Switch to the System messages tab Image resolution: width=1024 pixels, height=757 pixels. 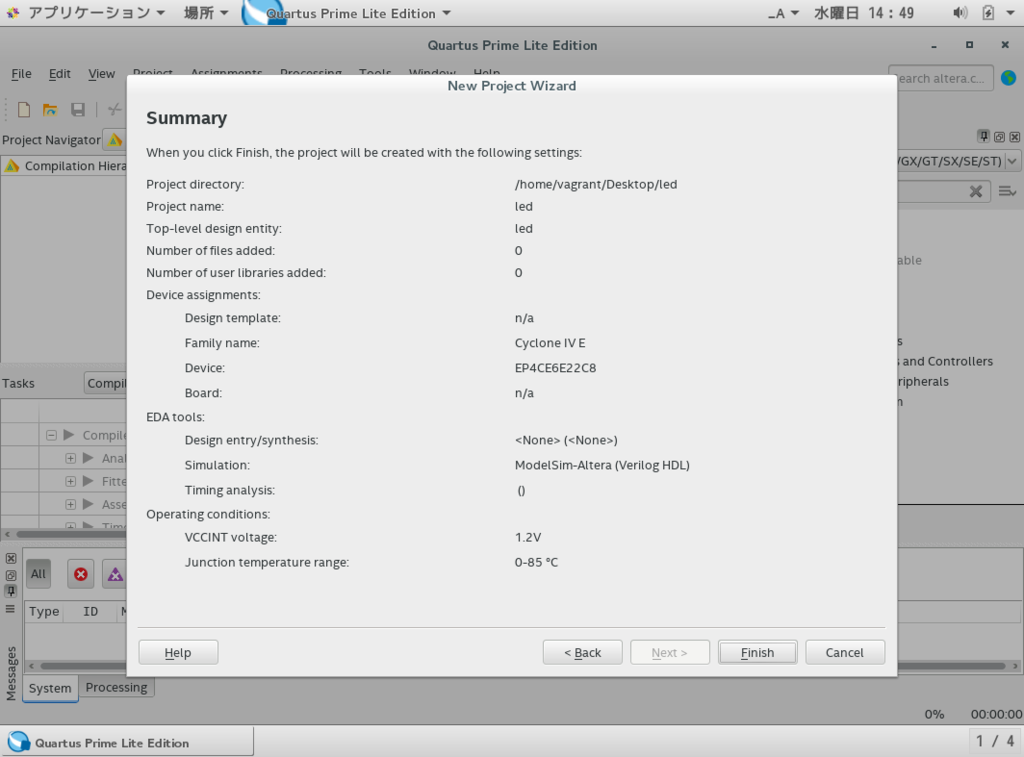(x=50, y=688)
